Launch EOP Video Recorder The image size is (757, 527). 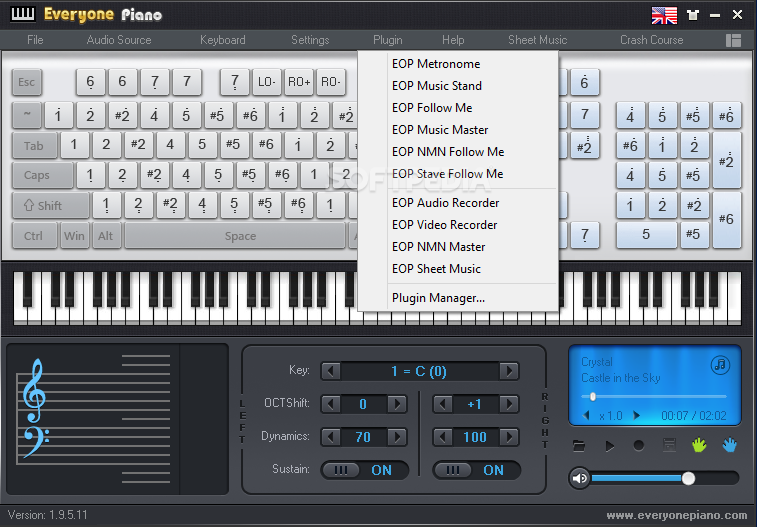[x=459, y=225]
